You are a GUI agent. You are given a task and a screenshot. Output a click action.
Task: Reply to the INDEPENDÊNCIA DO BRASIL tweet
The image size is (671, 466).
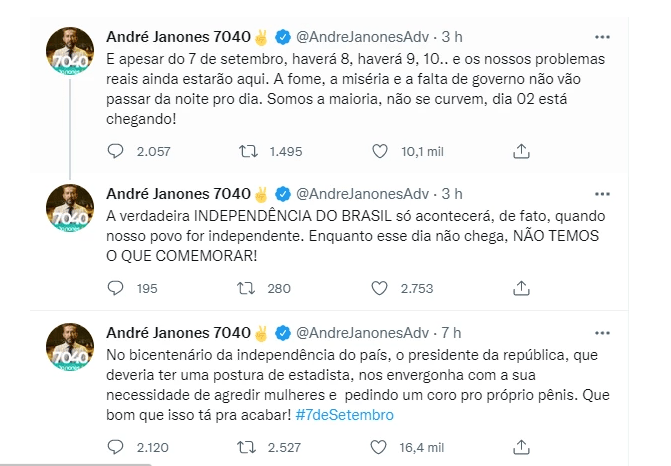click(x=117, y=288)
